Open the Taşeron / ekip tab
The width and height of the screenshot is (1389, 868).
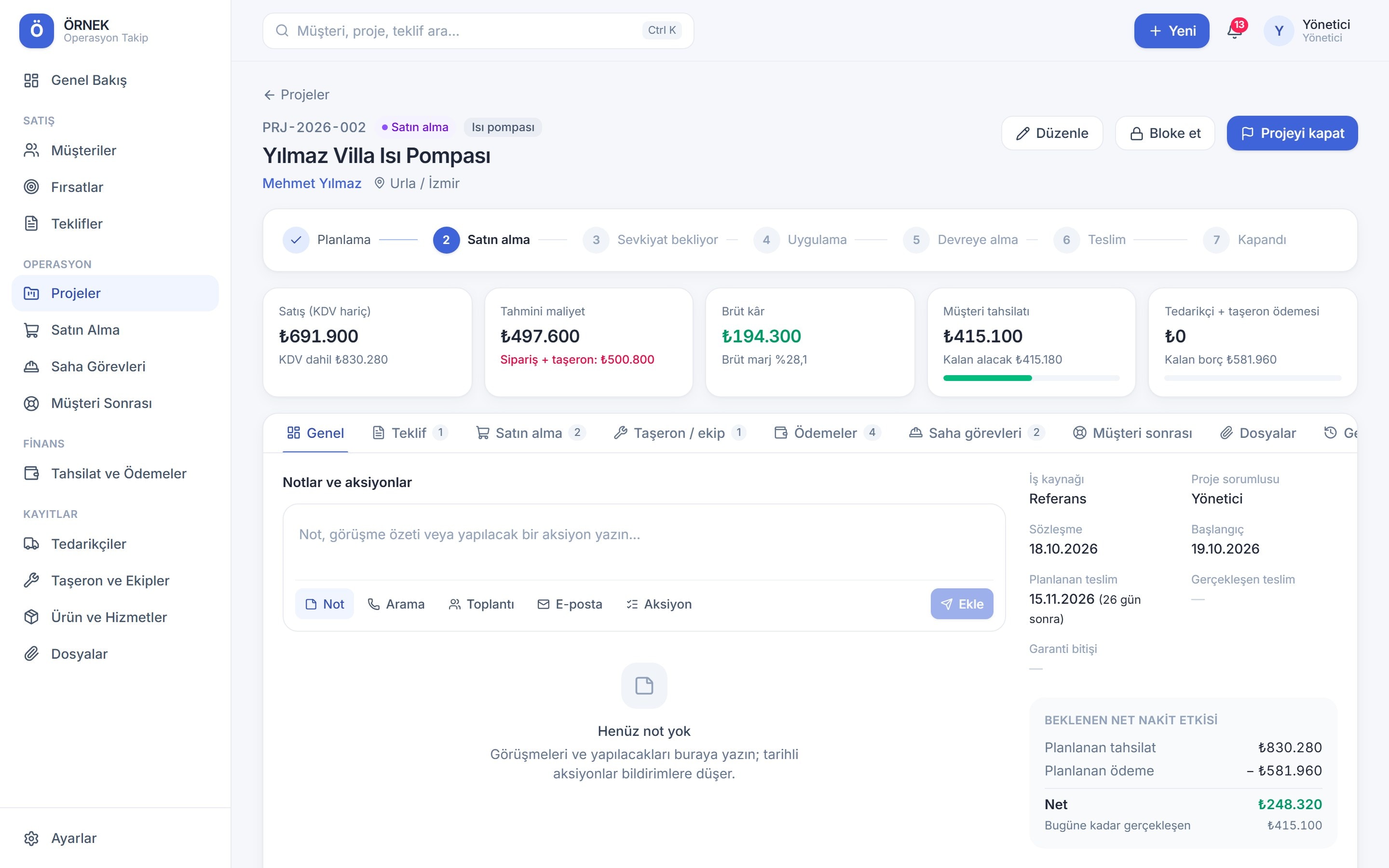click(x=680, y=433)
